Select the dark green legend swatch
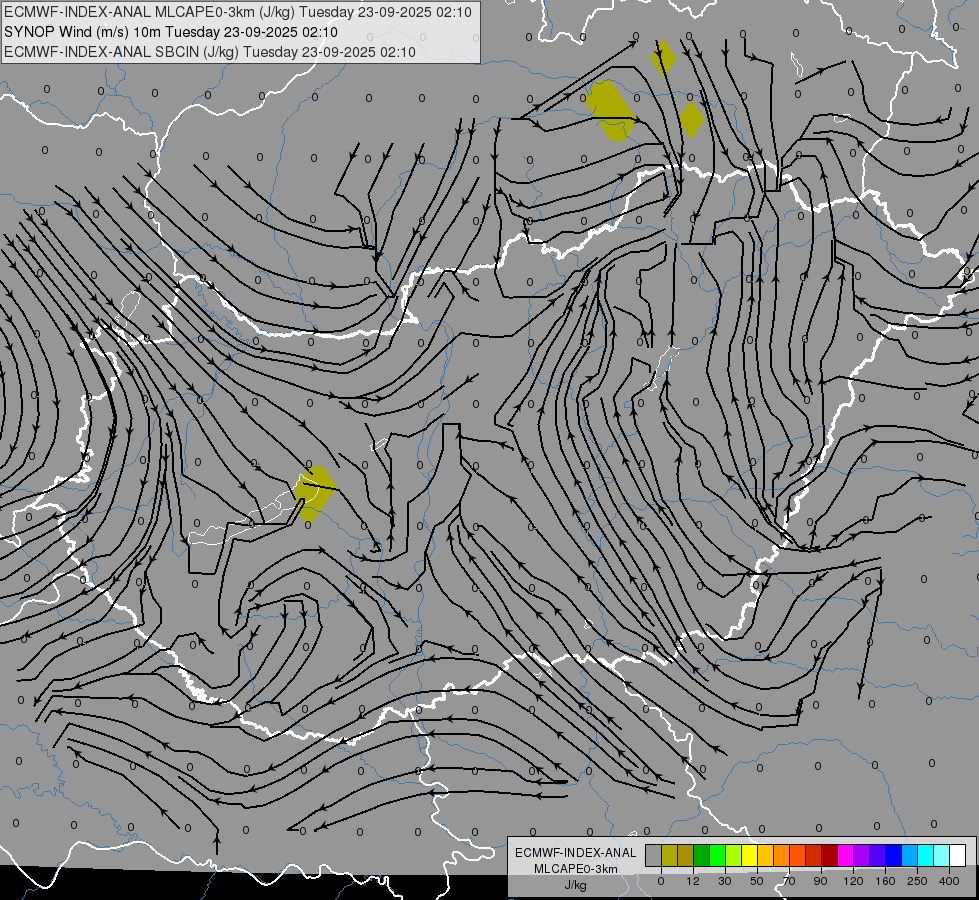Viewport: 979px width, 900px height. [x=702, y=856]
